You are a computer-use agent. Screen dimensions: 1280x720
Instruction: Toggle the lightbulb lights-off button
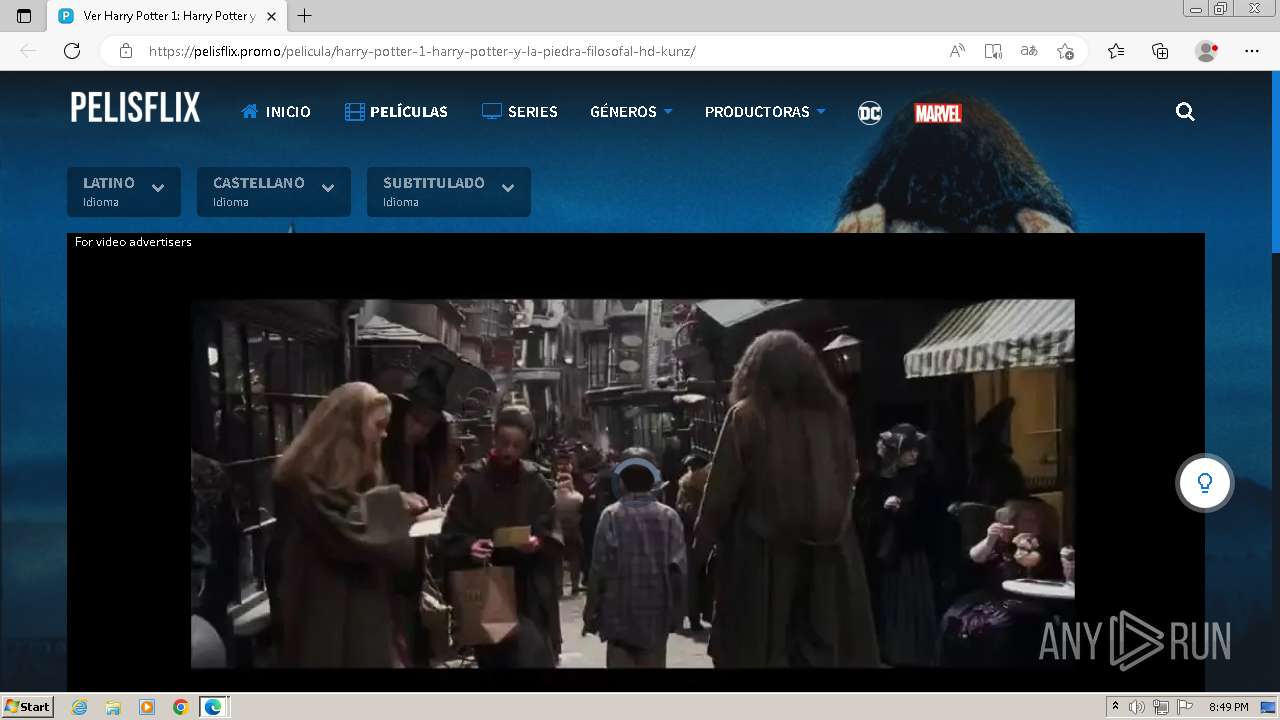pyautogui.click(x=1205, y=483)
